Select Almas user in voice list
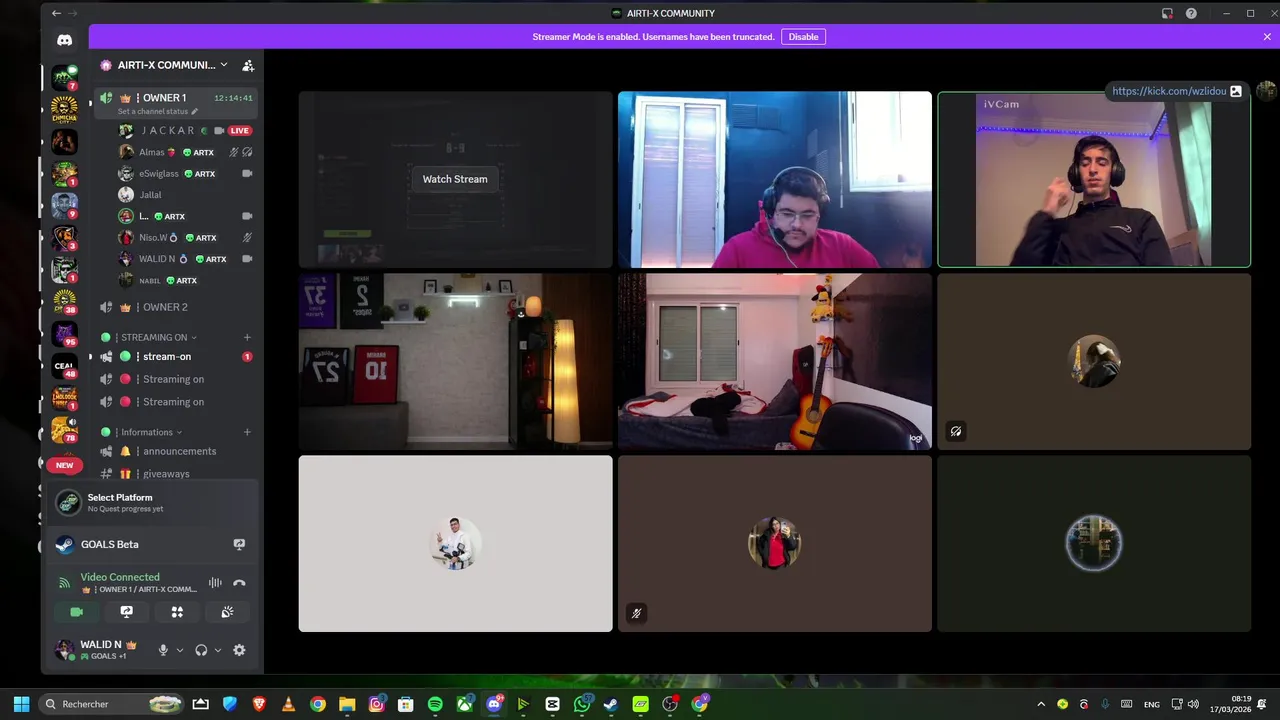Image resolution: width=1280 pixels, height=720 pixels. click(x=185, y=152)
